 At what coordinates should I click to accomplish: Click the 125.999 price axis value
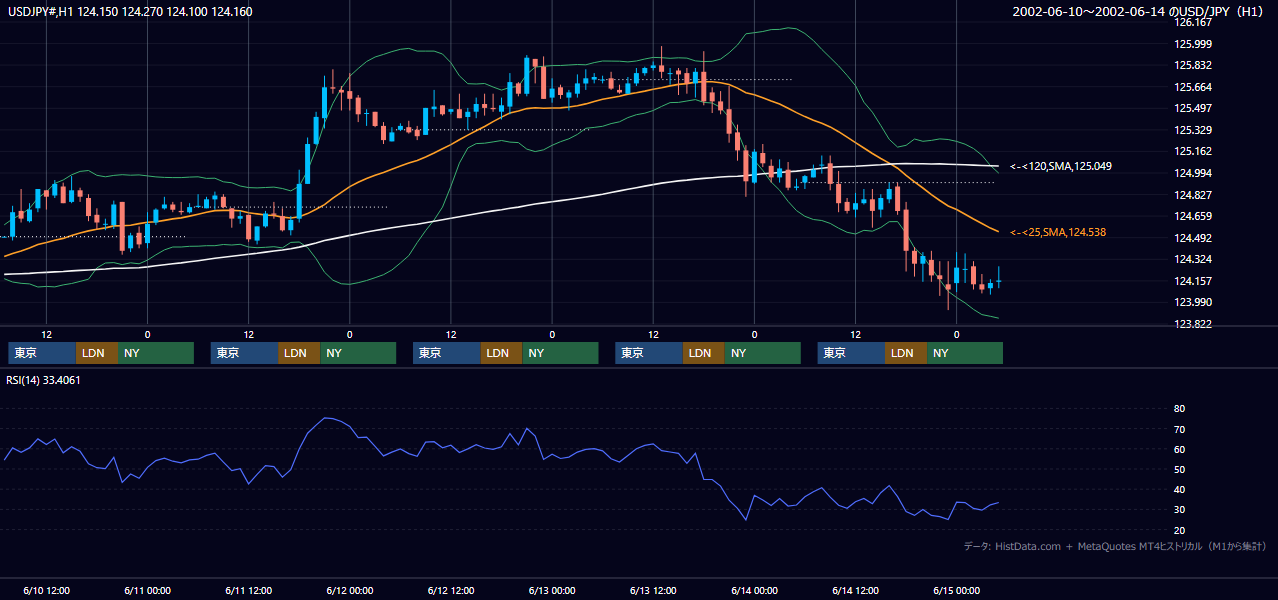pyautogui.click(x=1193, y=44)
